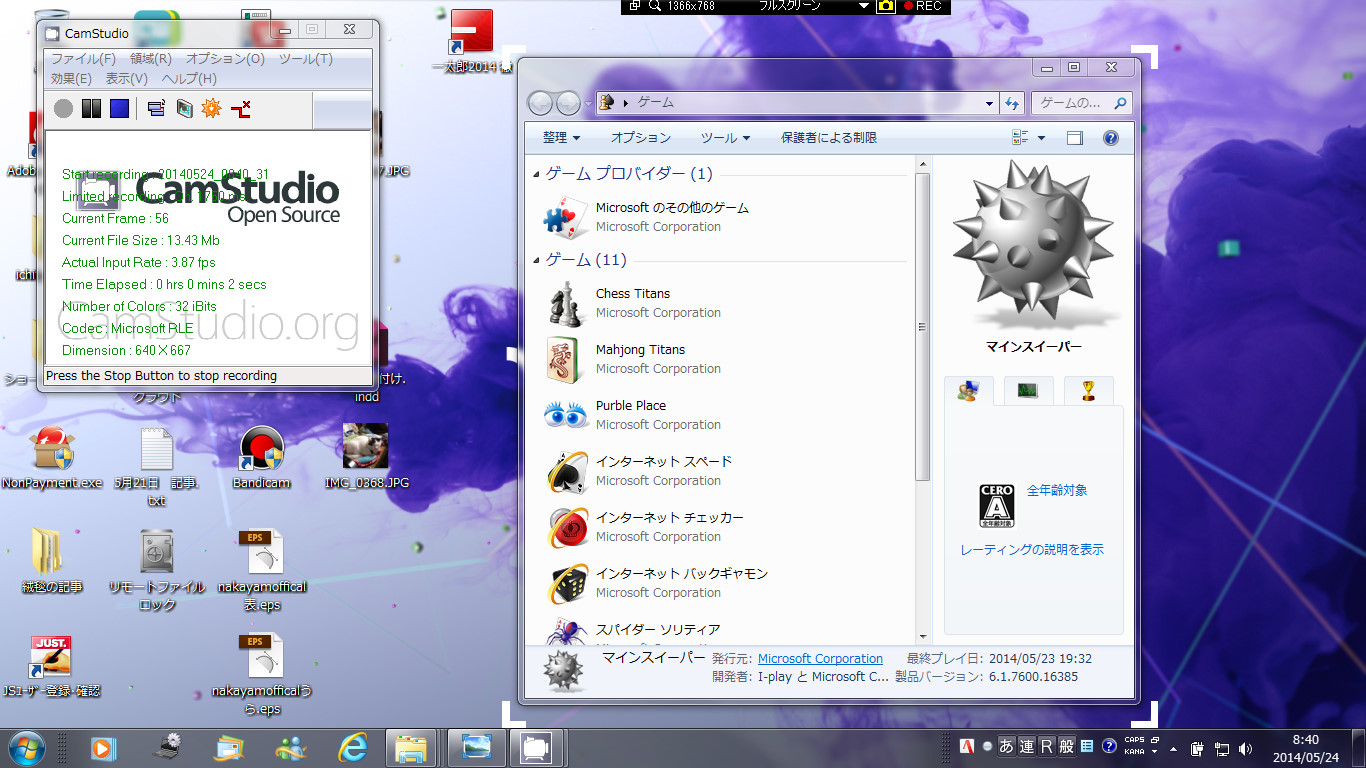Click the Windows Start button
Viewport: 1366px width, 768px height.
point(25,748)
